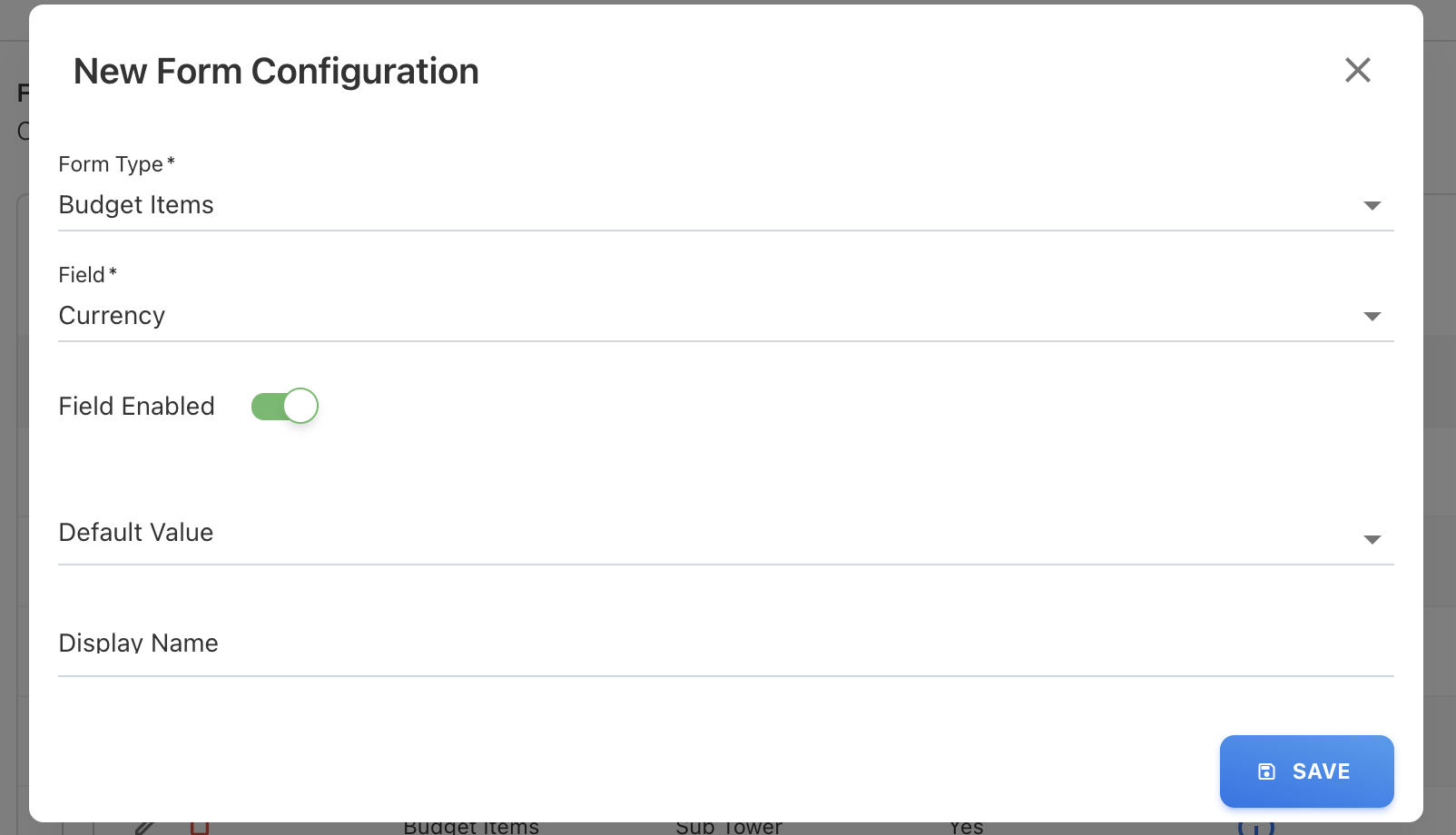Screen dimensions: 1456x835
Task: Click the blue circular icon below Save
Action: (x=1255, y=828)
